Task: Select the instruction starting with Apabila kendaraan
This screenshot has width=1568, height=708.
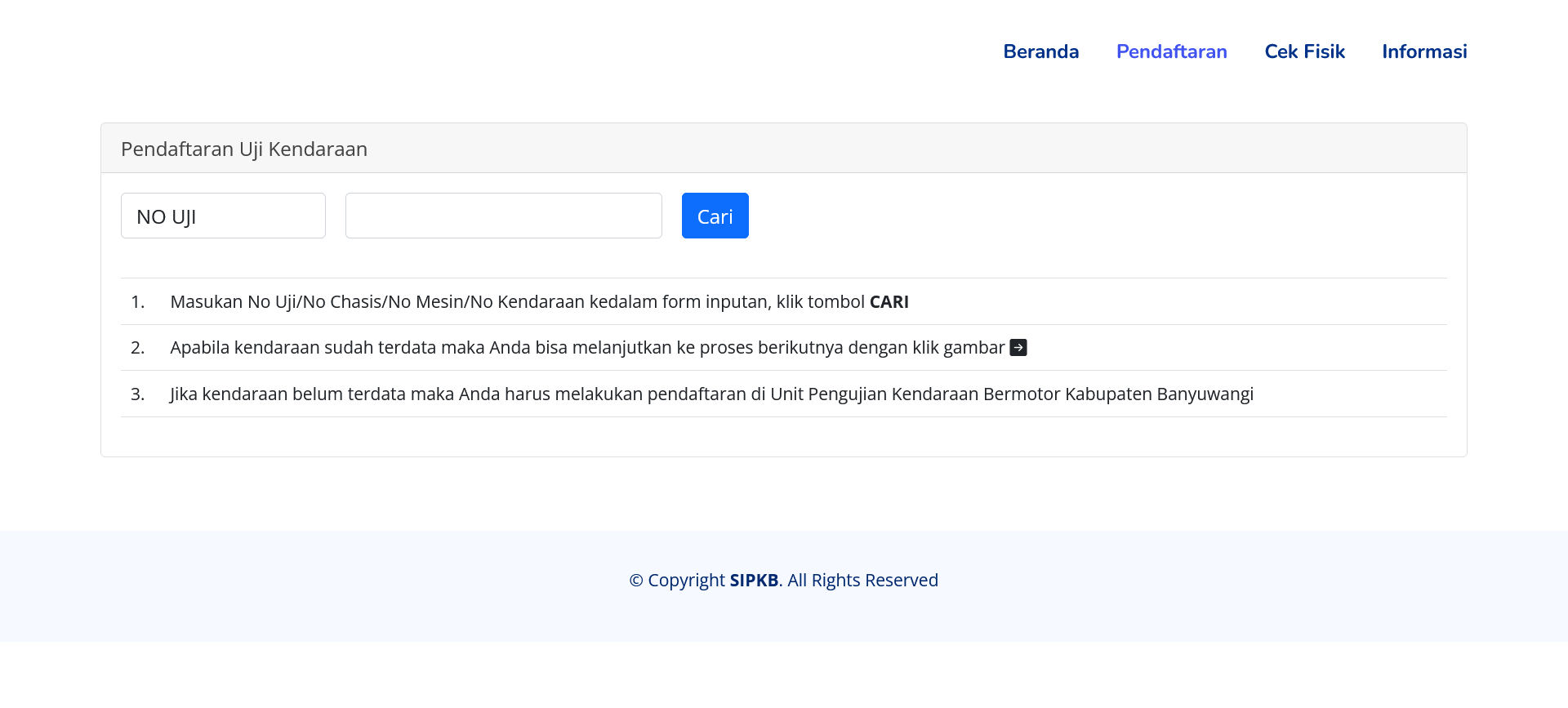Action: 586,348
